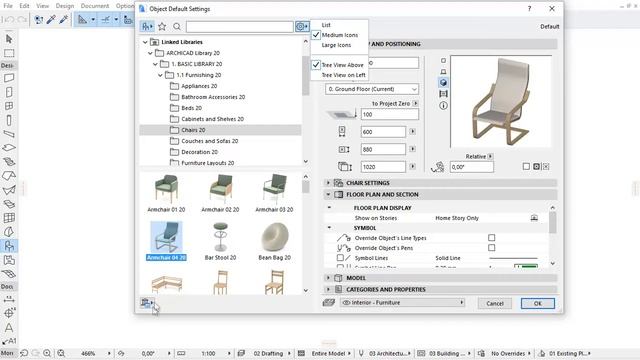Switch preview to floor plan symbol
The image size is (640, 360).
pos(443,60)
